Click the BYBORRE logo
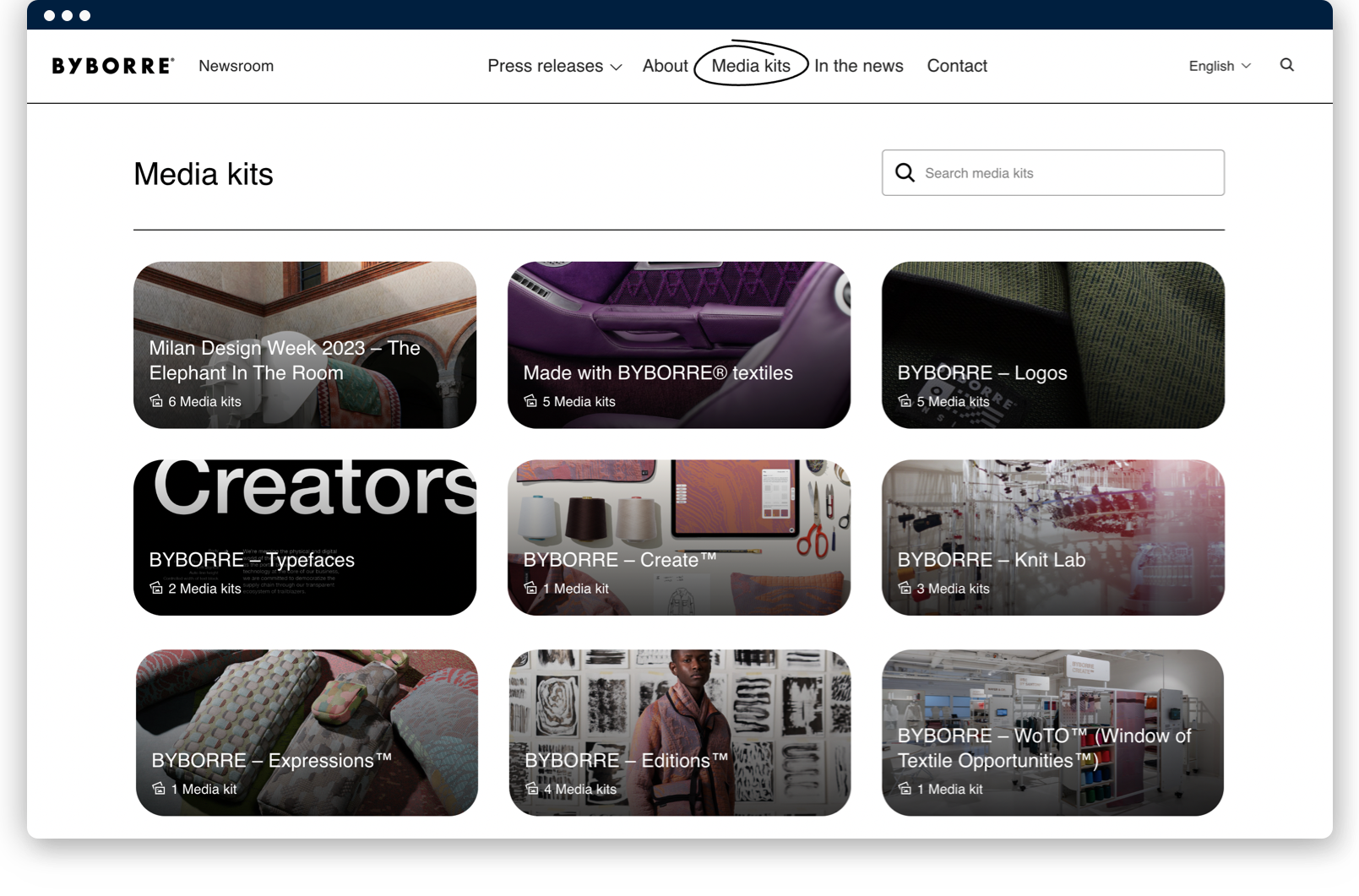Screen dimensions: 1359x896 pos(113,66)
